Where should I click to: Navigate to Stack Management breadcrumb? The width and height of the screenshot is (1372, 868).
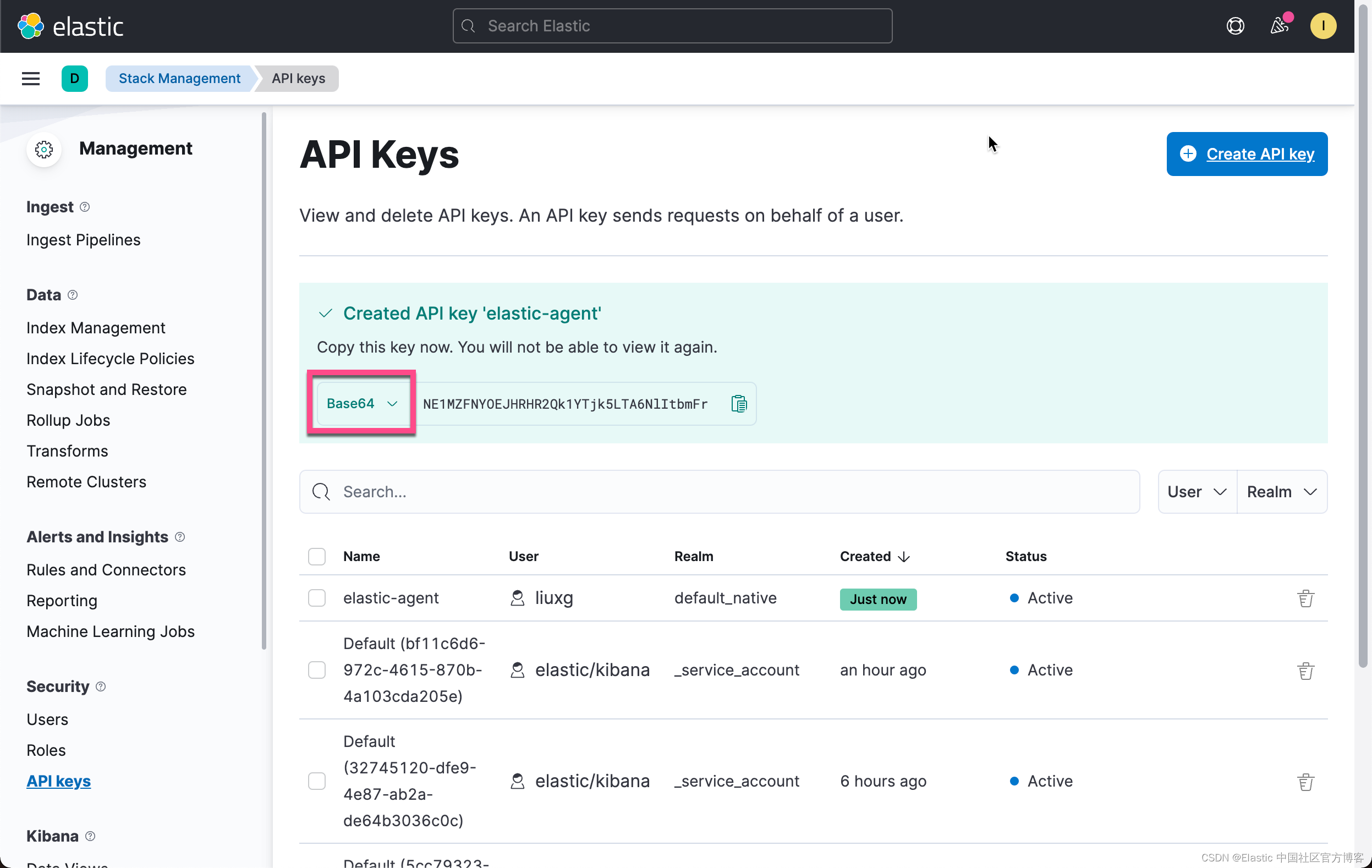[x=179, y=79]
